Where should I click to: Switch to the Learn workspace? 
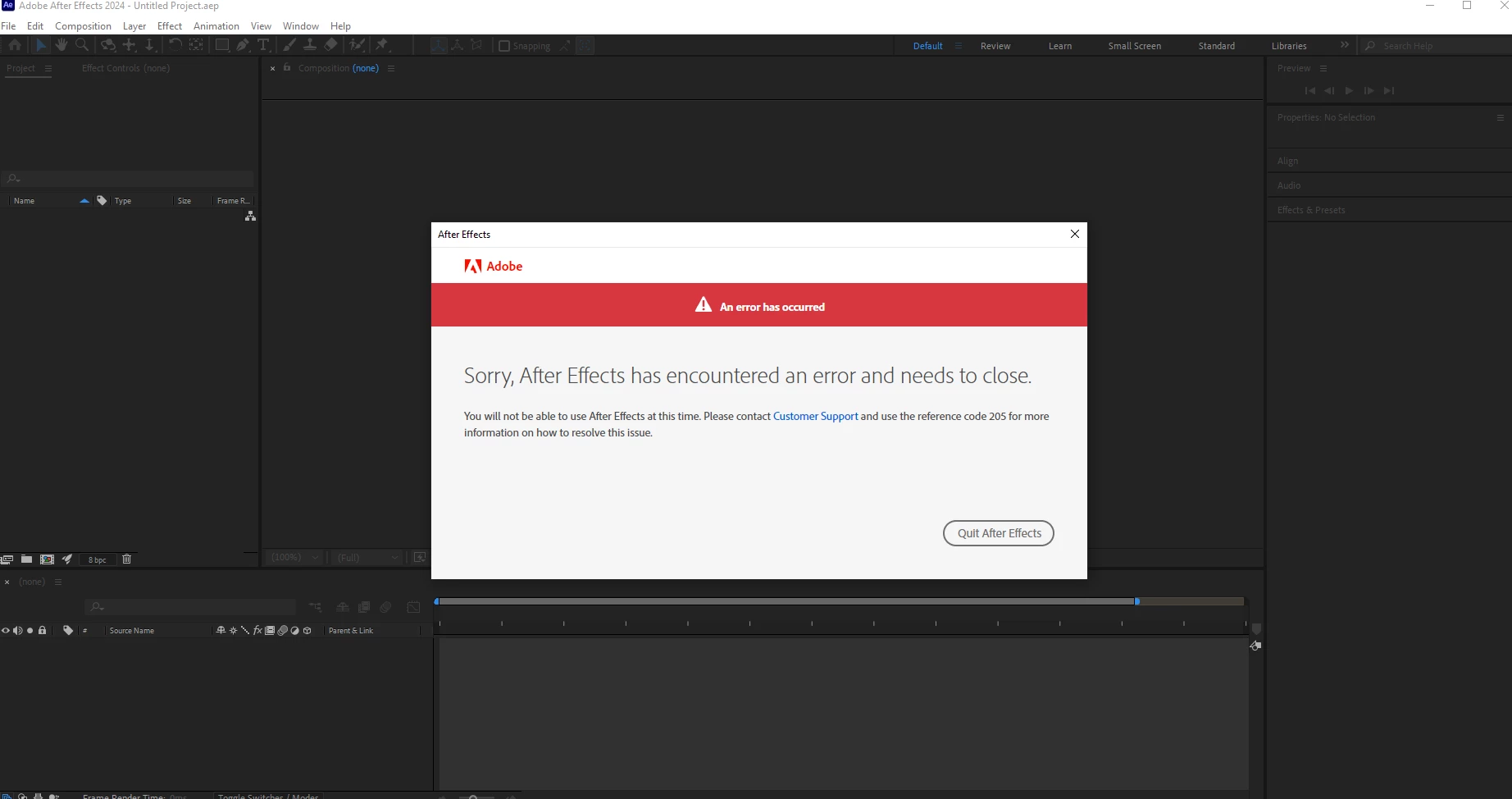tap(1060, 46)
